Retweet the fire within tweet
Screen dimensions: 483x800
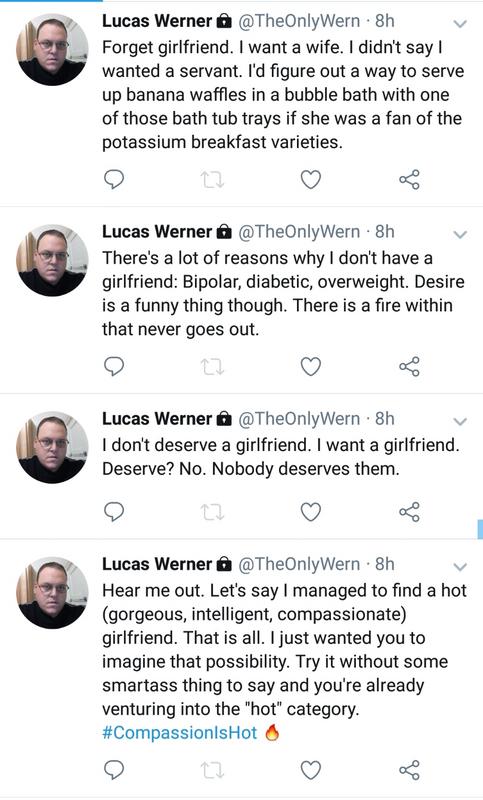point(212,366)
